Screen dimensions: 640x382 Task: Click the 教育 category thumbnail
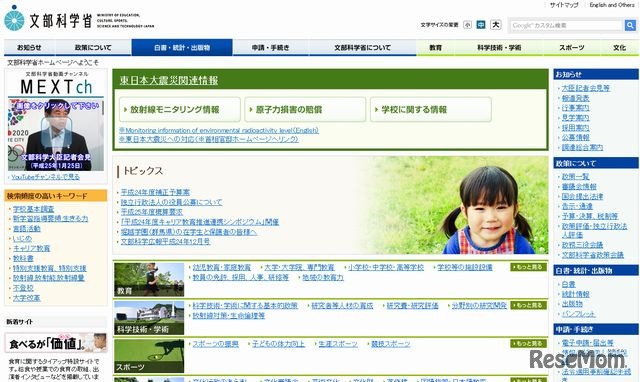[x=149, y=279]
